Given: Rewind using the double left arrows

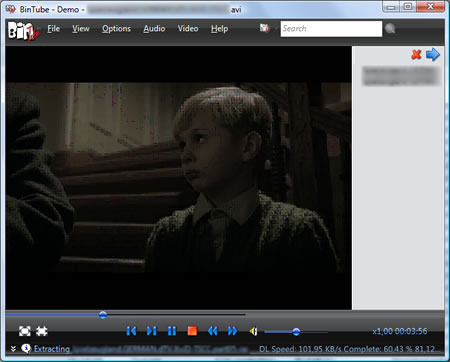Looking at the screenshot, I should click(x=212, y=331).
